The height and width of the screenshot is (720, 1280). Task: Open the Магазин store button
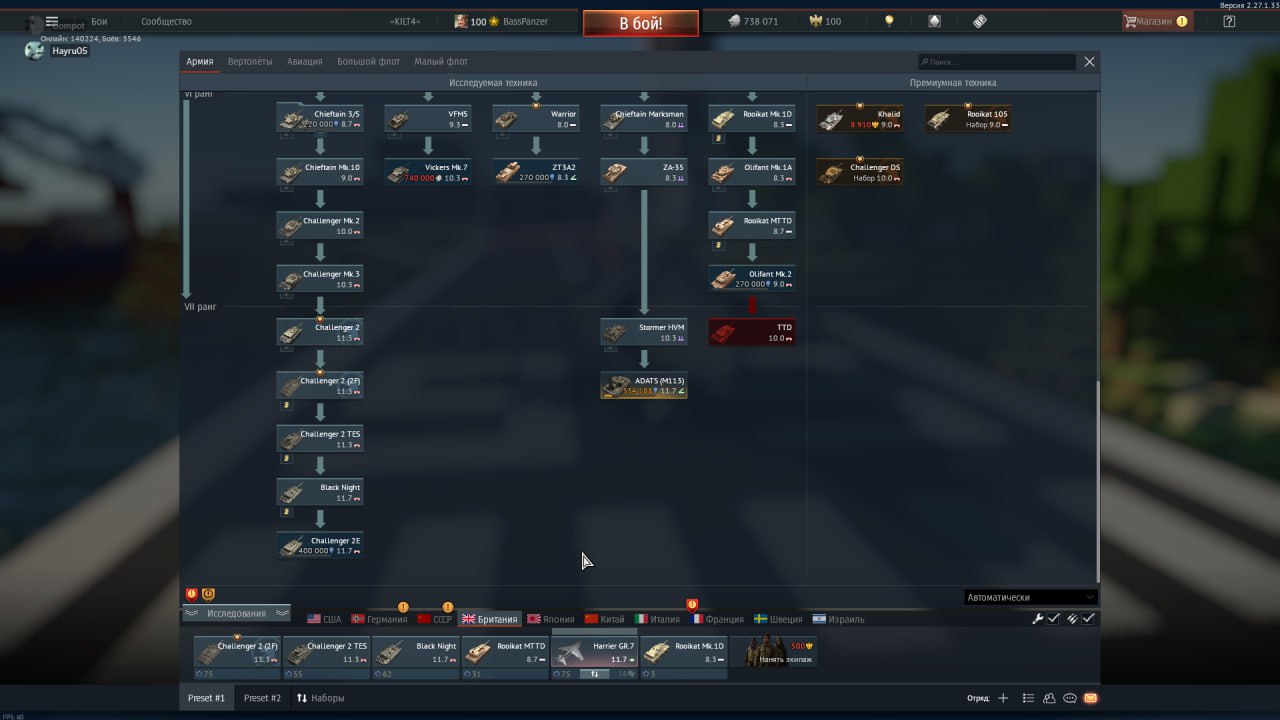[1155, 21]
